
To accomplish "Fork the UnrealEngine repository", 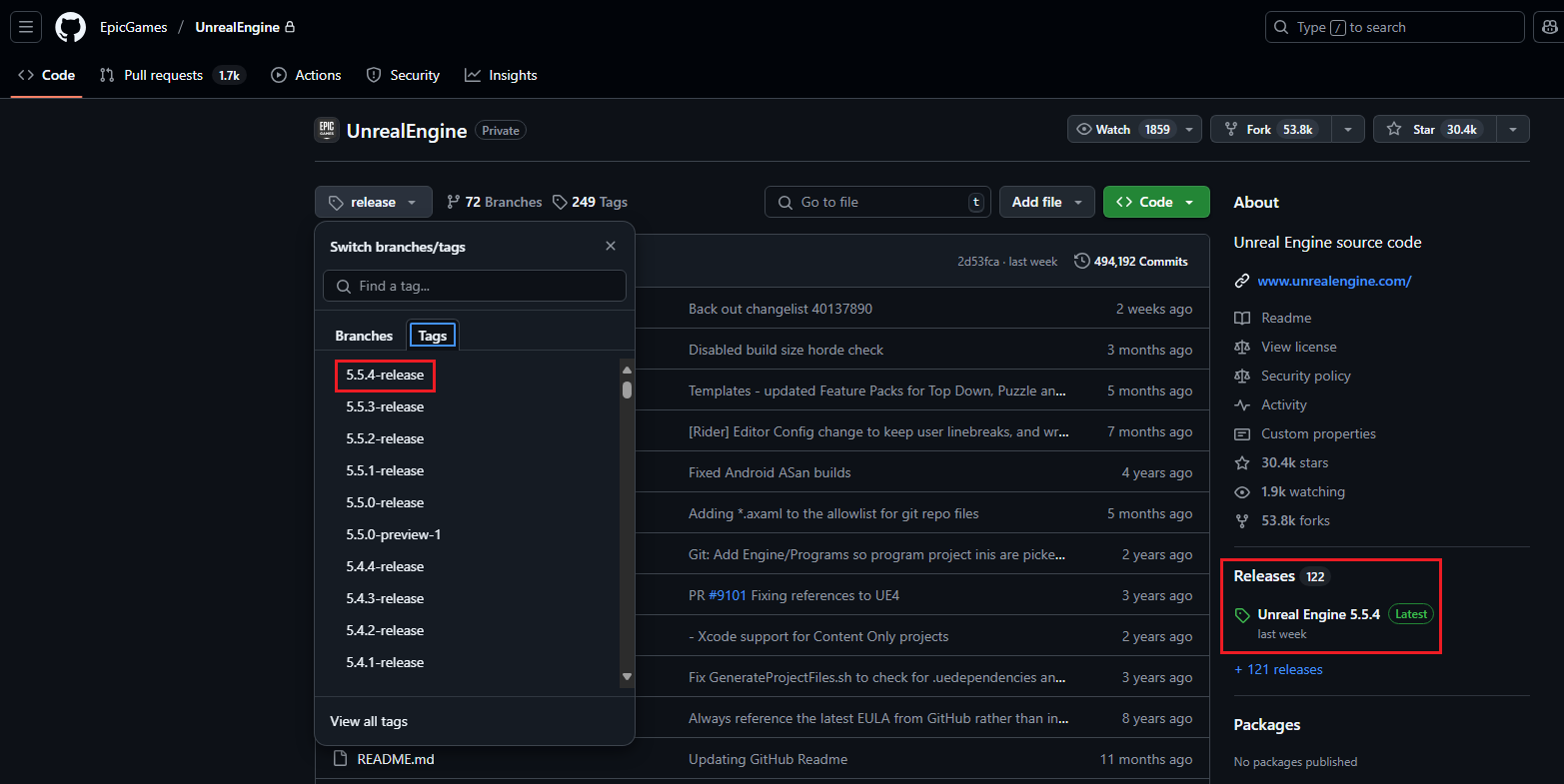I will coord(1271,130).
